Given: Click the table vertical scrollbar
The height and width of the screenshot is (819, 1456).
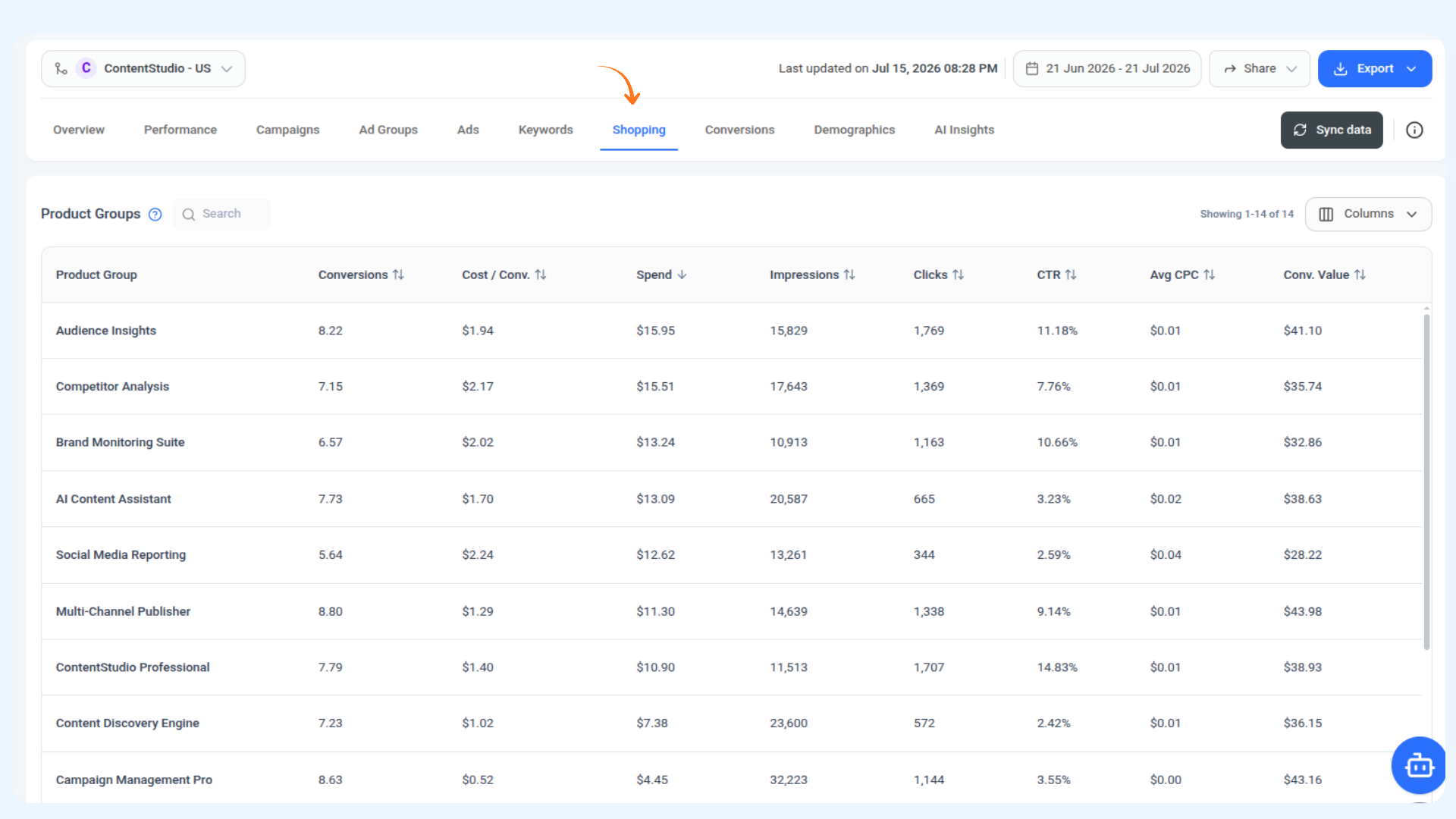Looking at the screenshot, I should click(1426, 482).
